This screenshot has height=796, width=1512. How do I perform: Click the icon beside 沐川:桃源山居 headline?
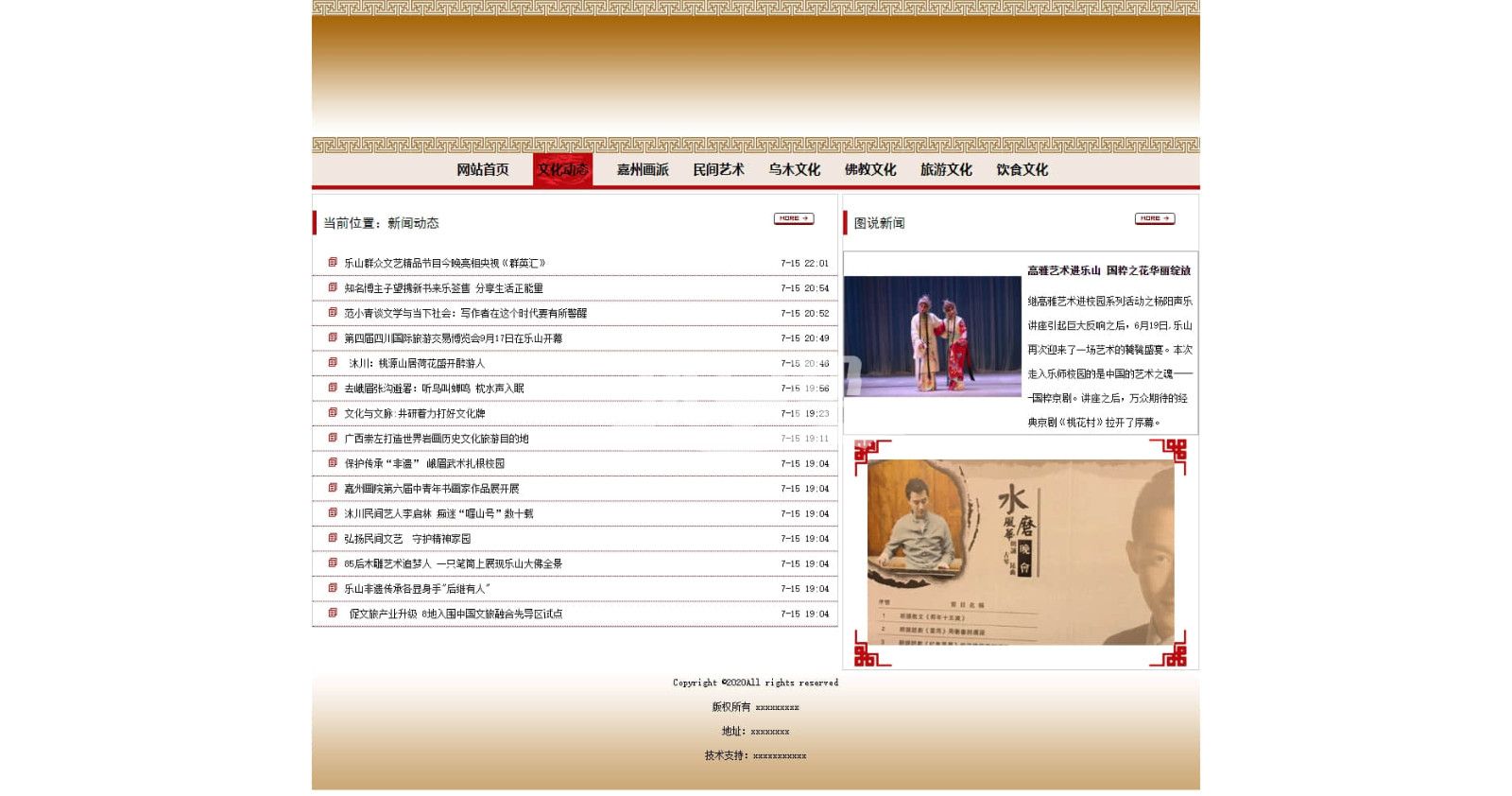[x=333, y=362]
